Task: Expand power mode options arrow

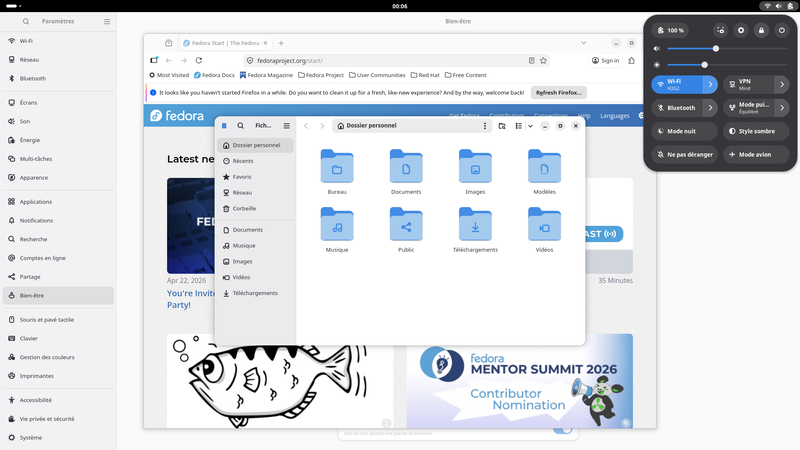Action: 782,108
